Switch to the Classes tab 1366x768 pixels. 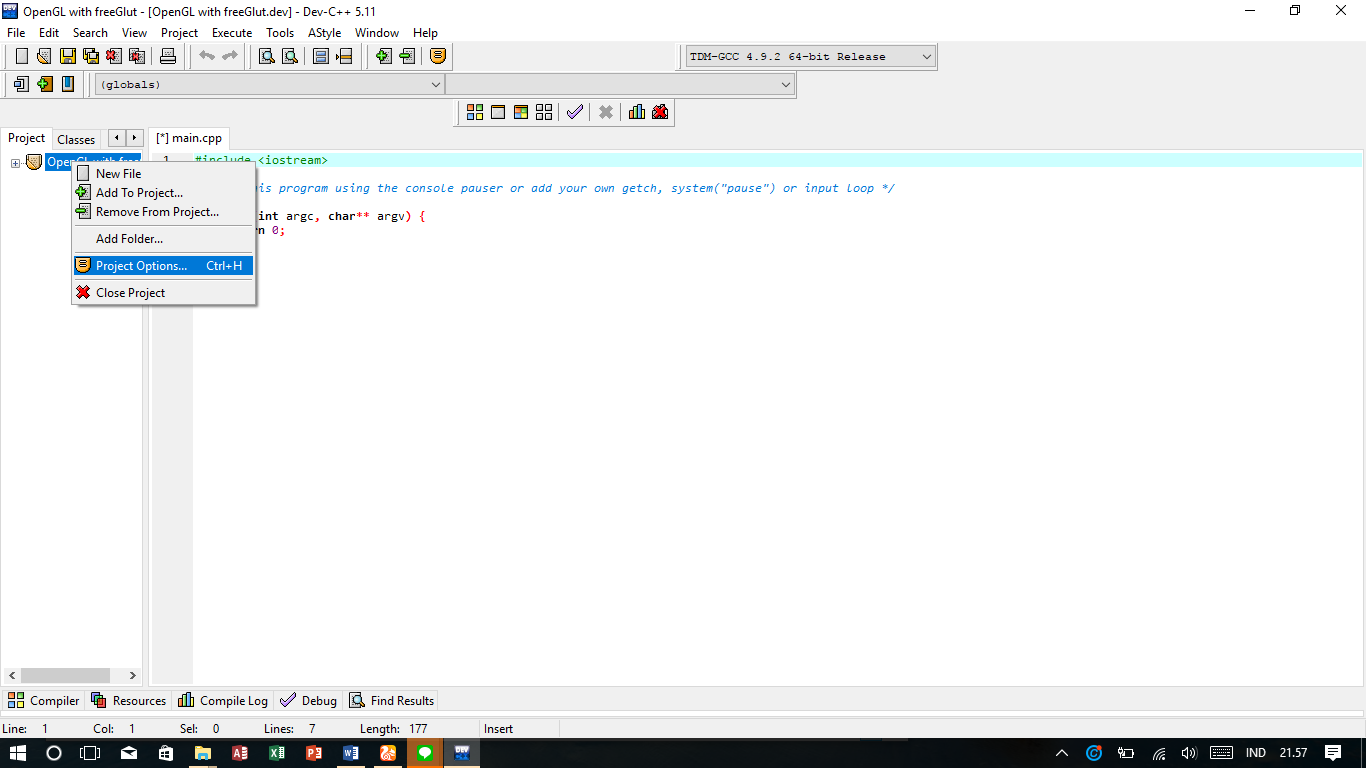[x=76, y=138]
